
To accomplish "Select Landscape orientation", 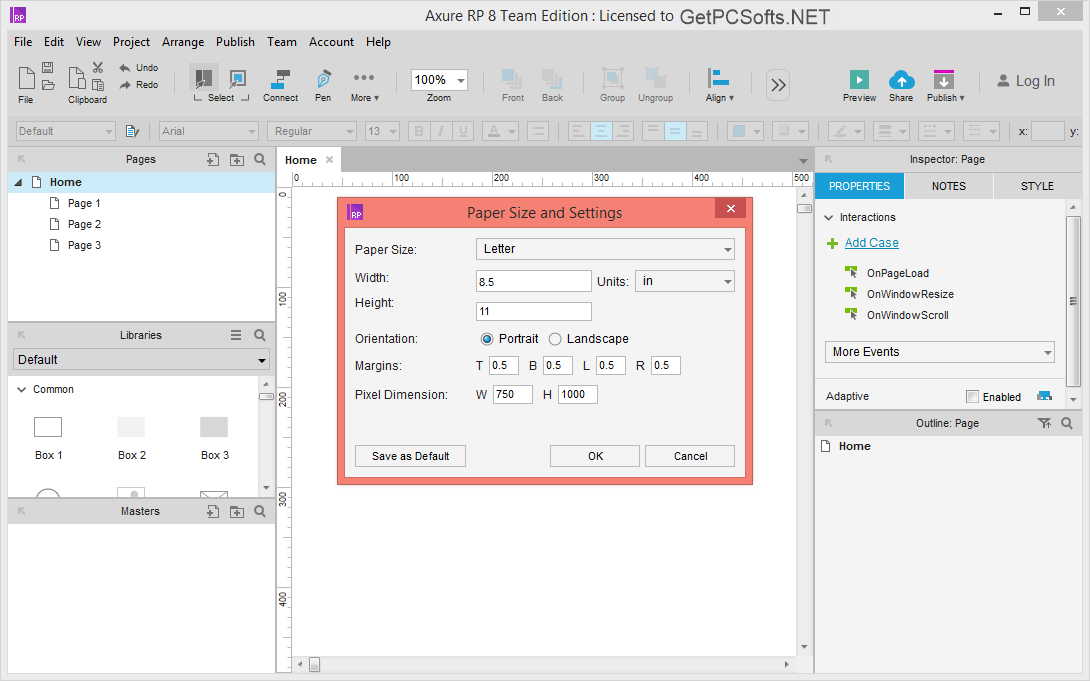I will (555, 339).
